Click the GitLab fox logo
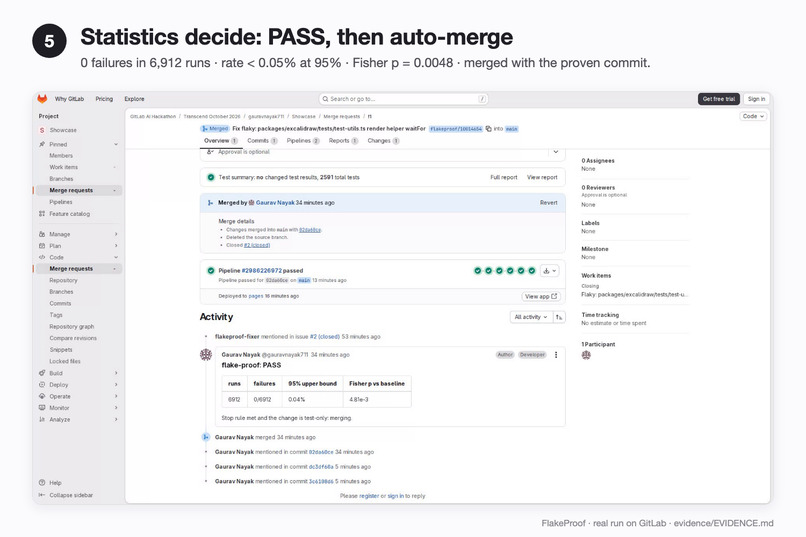The width and height of the screenshot is (806, 537). pyautogui.click(x=42, y=99)
